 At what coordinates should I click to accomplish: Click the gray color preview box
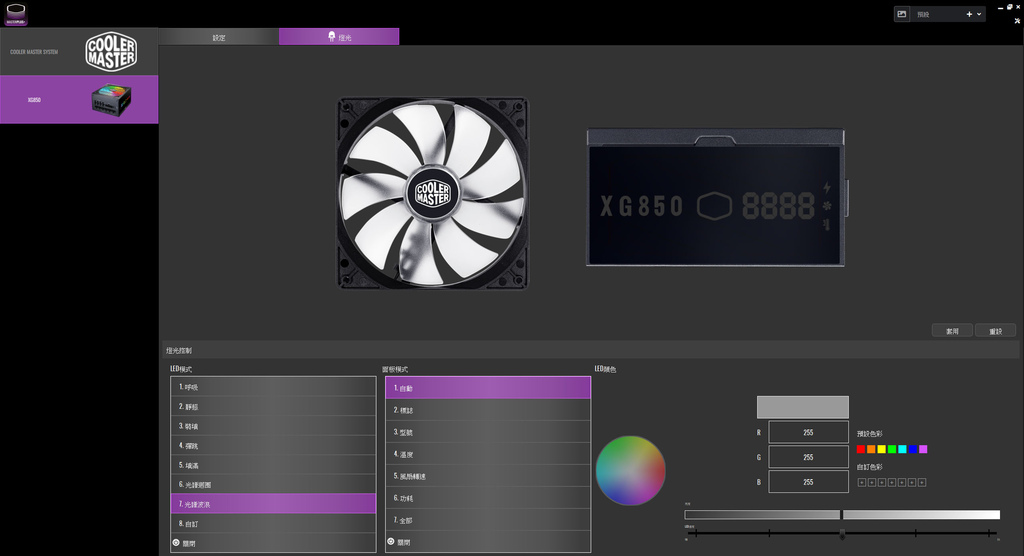coord(803,407)
